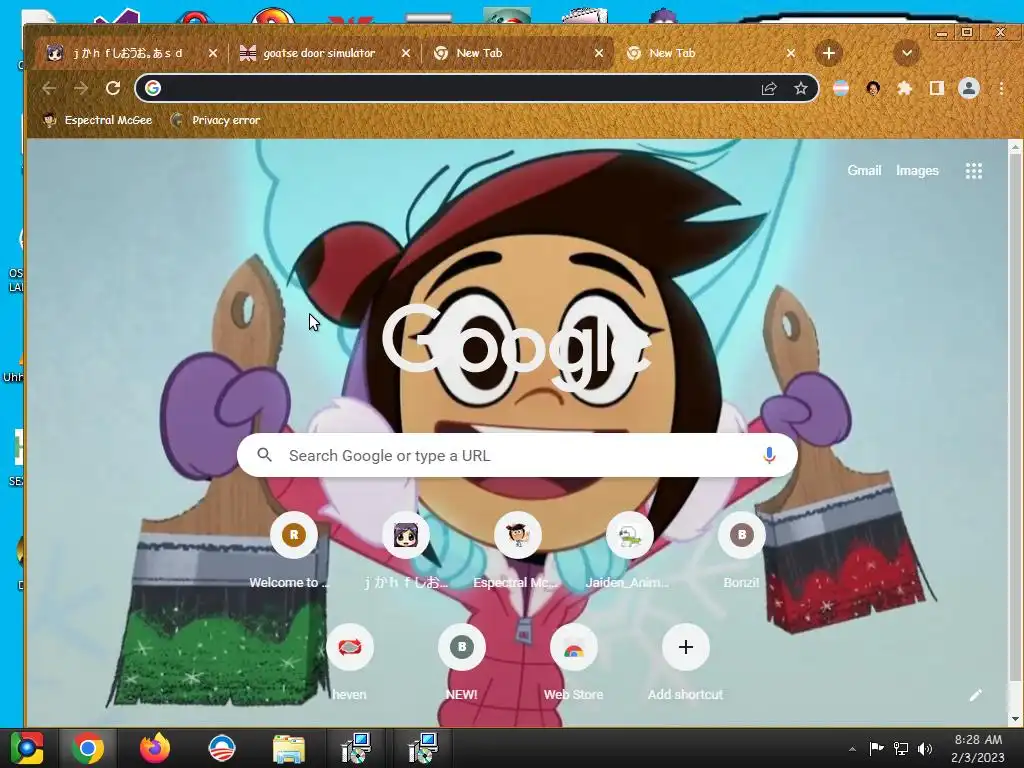Open Chrome's three-dot menu
1024x768 pixels.
(x=1001, y=88)
